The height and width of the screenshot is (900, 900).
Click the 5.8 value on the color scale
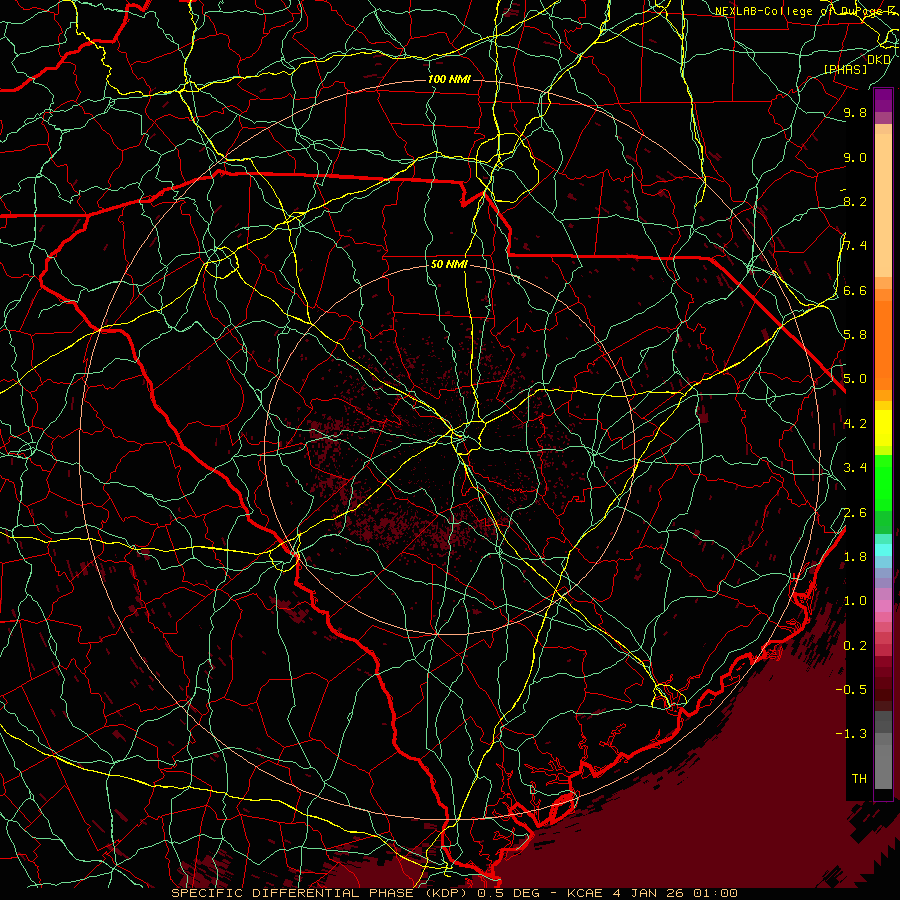click(x=855, y=335)
